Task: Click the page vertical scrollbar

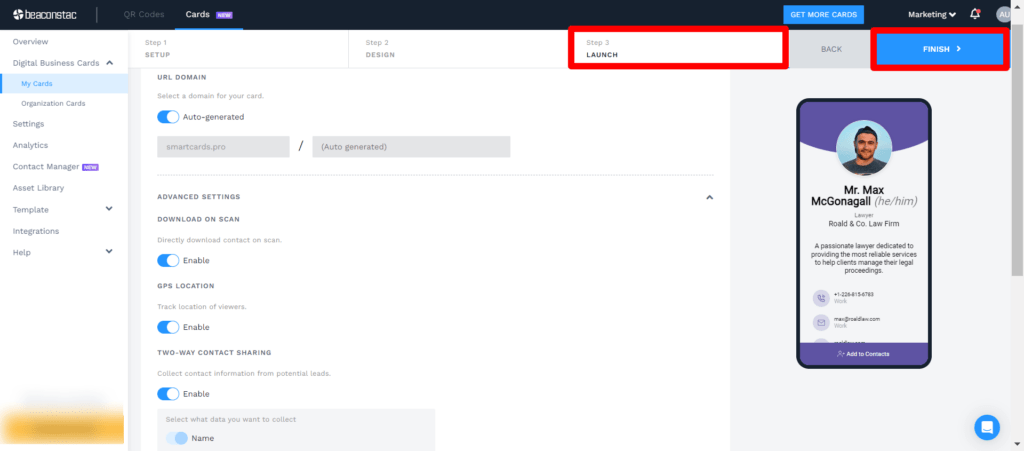Action: (1017, 150)
